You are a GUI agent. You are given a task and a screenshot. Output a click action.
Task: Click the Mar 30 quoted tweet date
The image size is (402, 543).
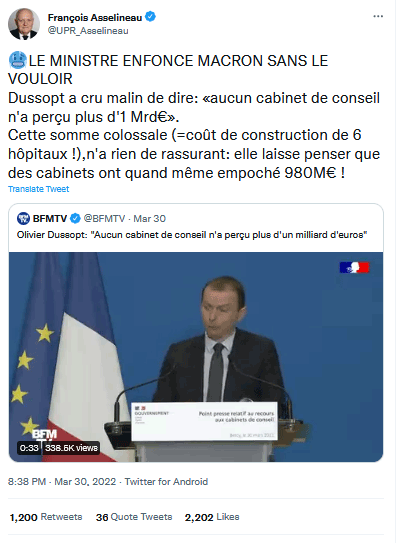point(150,219)
